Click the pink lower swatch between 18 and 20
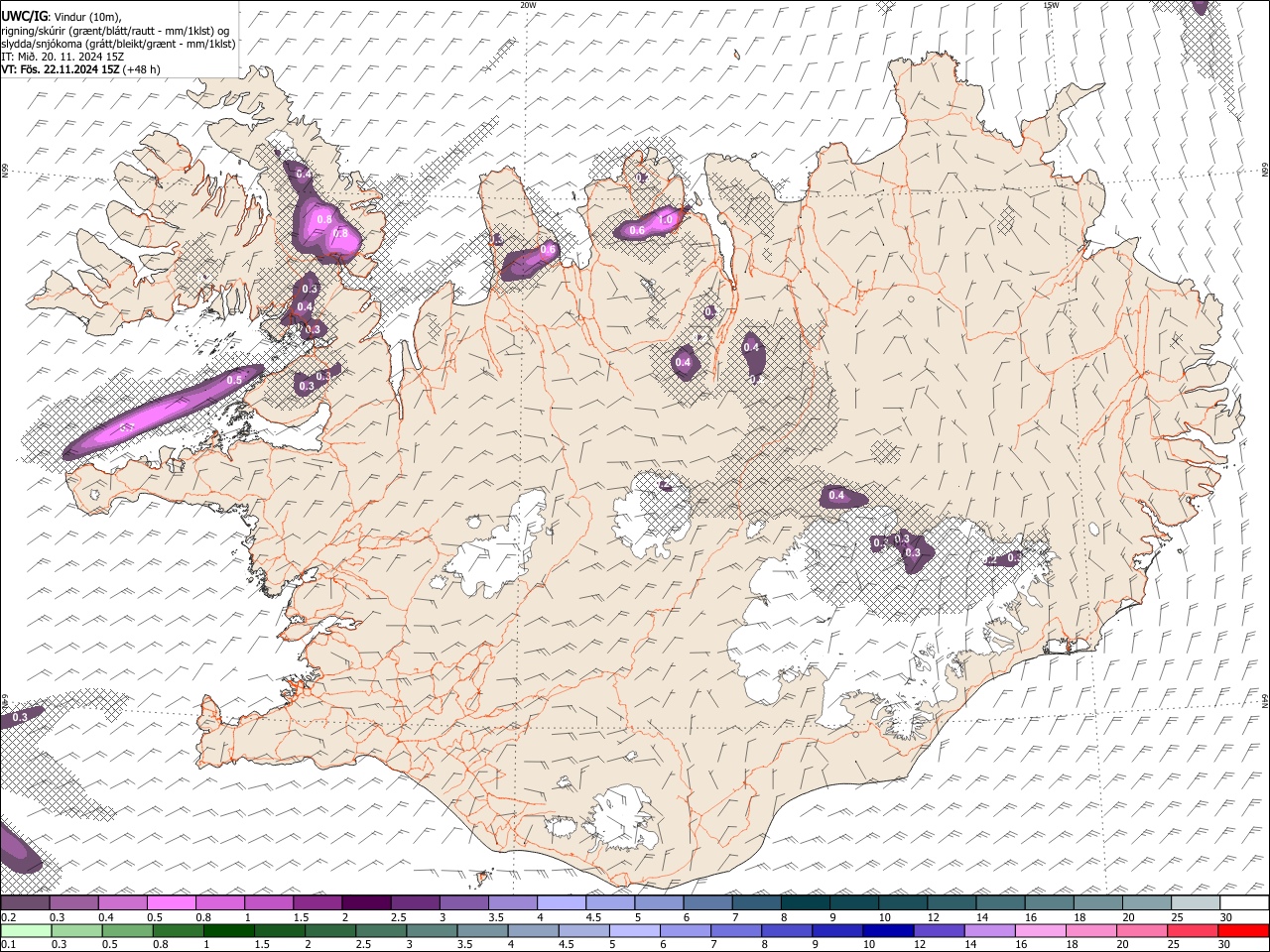This screenshot has width=1270, height=952. (1089, 931)
